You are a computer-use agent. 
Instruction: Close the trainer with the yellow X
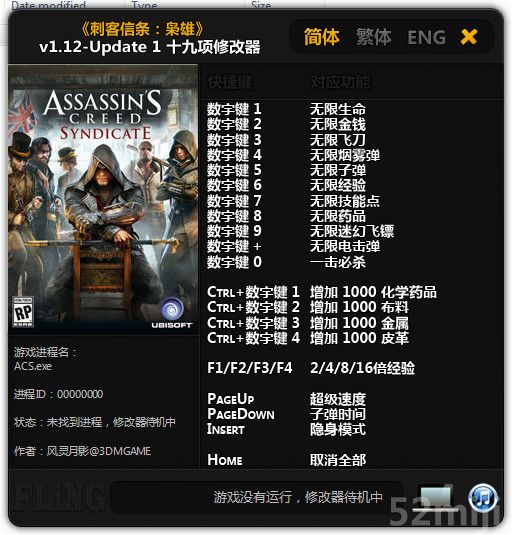469,37
